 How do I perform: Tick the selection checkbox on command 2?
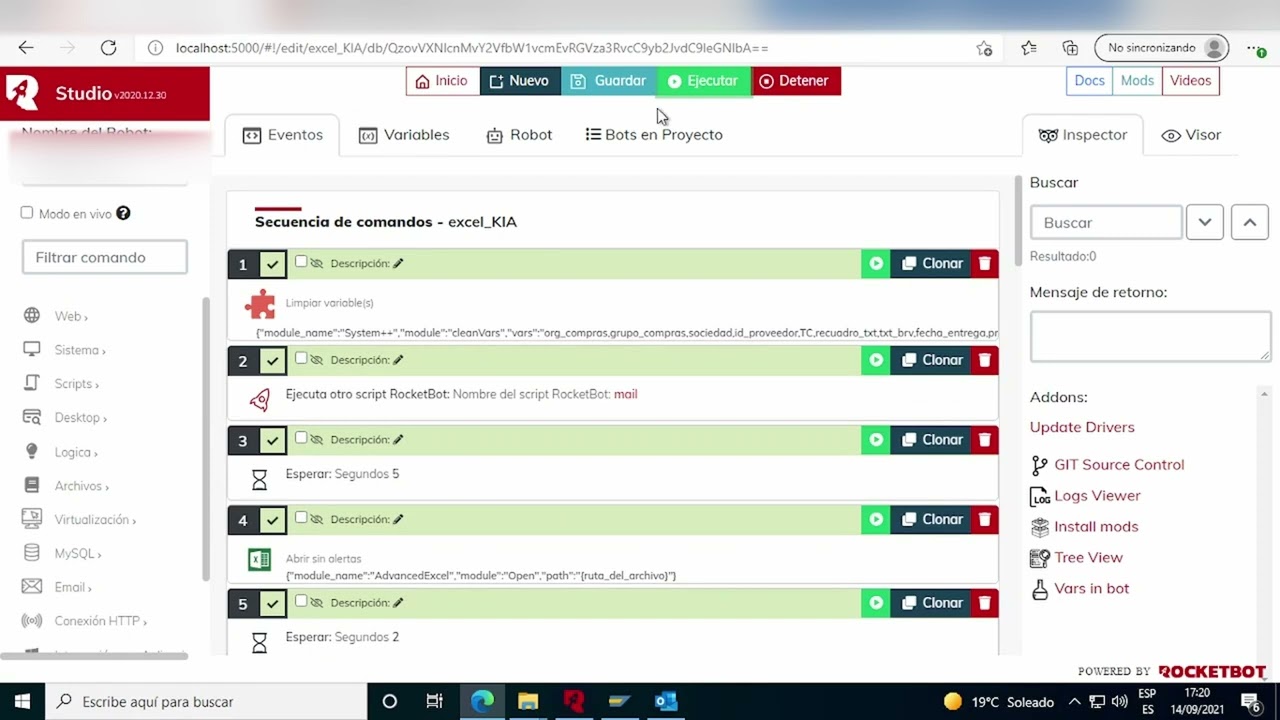click(x=301, y=358)
